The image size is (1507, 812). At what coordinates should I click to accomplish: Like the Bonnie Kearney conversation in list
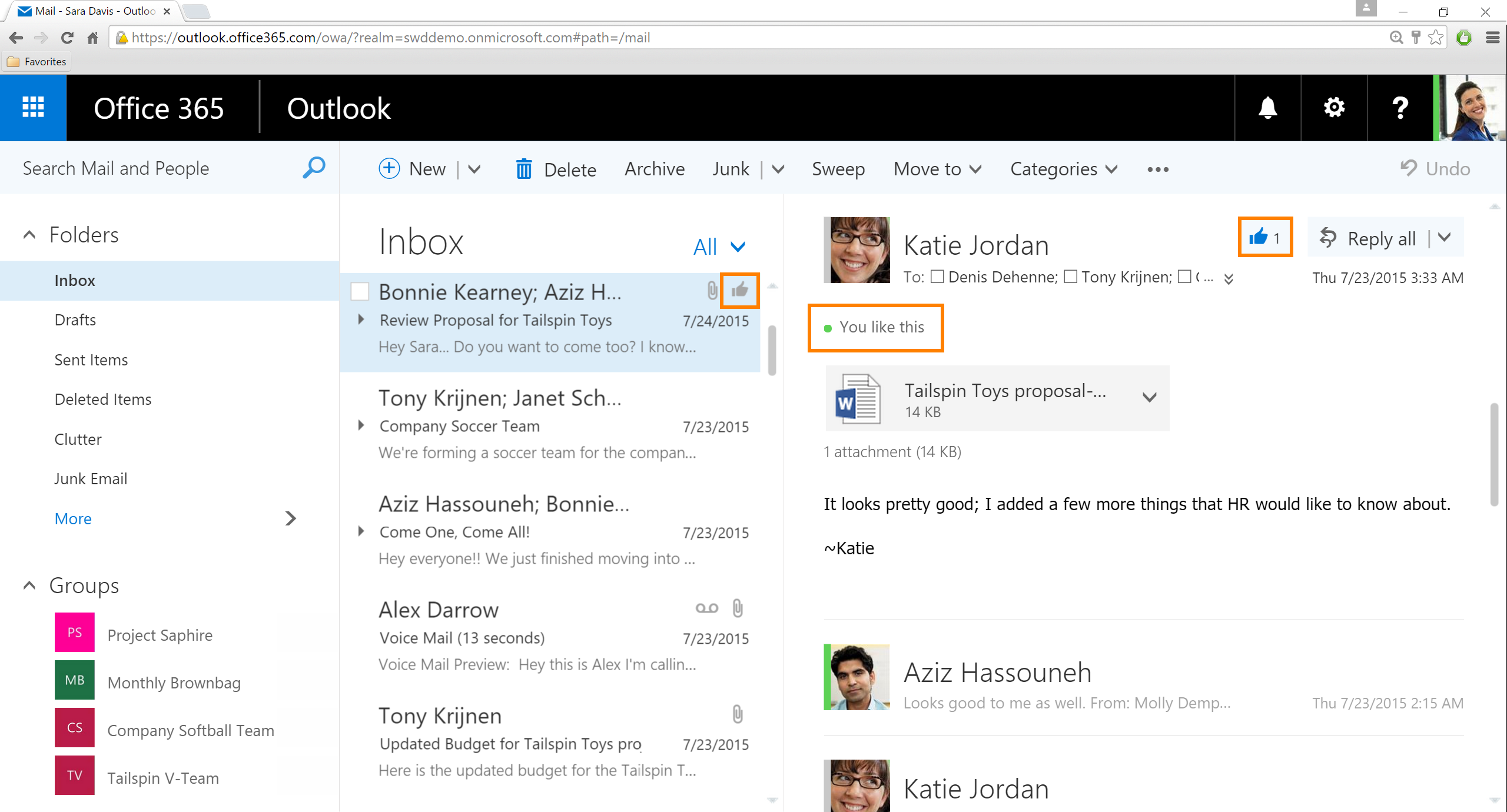pos(740,289)
